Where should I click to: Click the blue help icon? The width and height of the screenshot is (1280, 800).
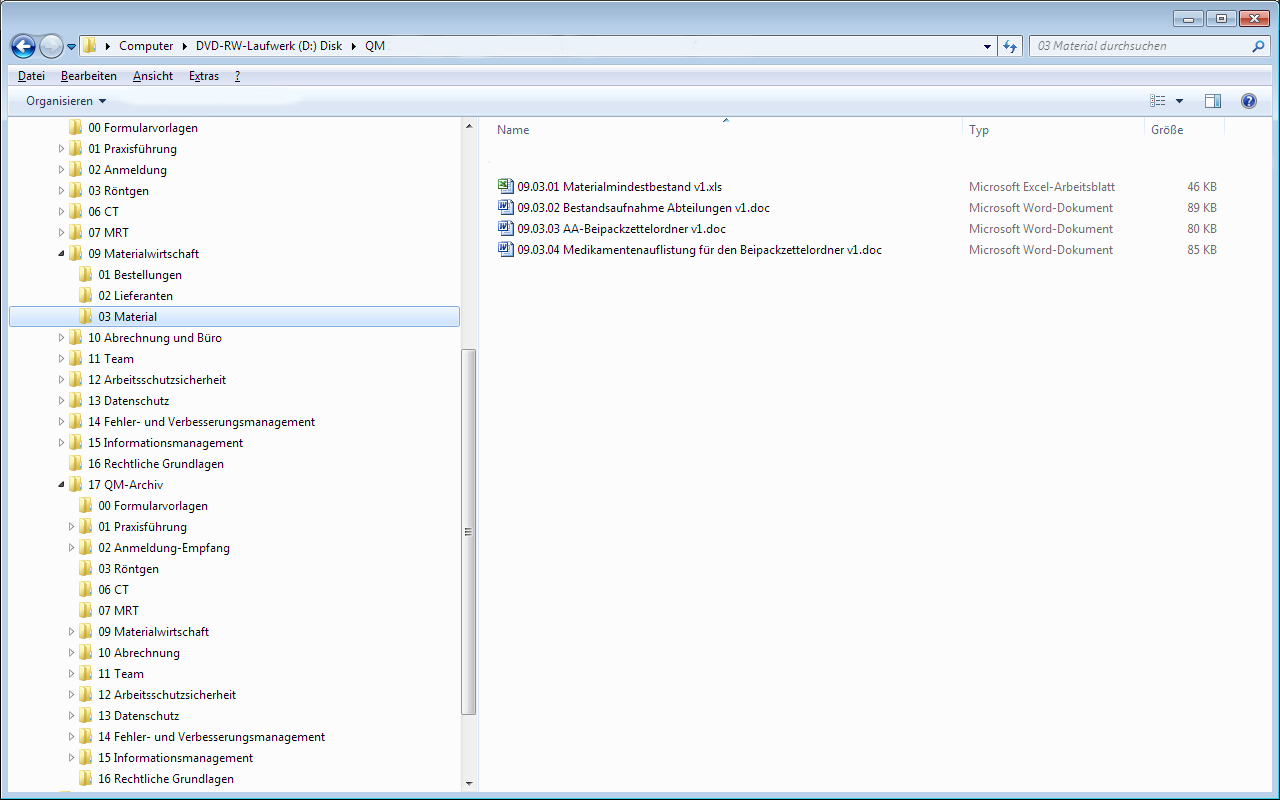point(1249,101)
